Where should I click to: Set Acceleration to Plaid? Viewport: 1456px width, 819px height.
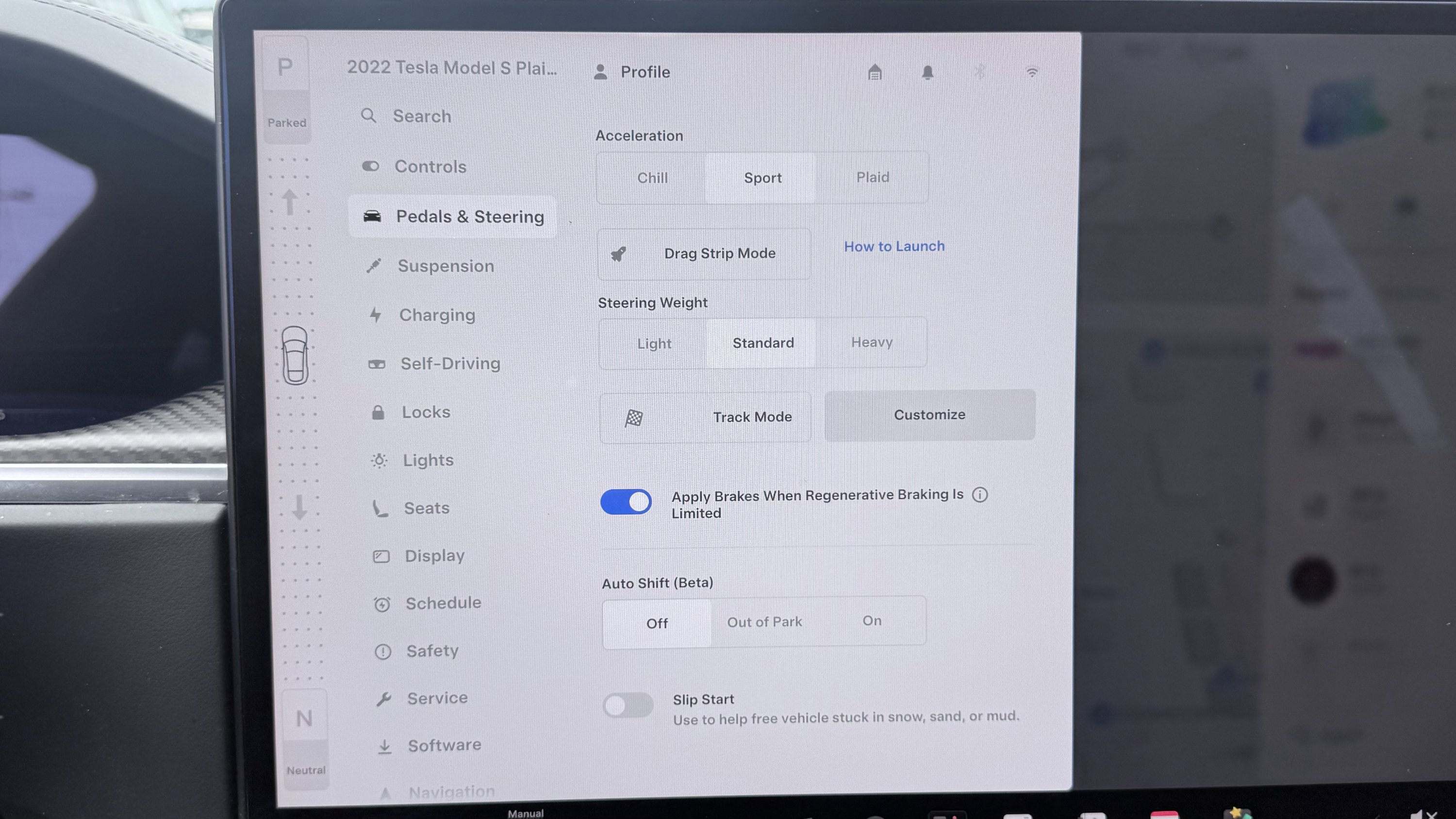[x=873, y=178]
